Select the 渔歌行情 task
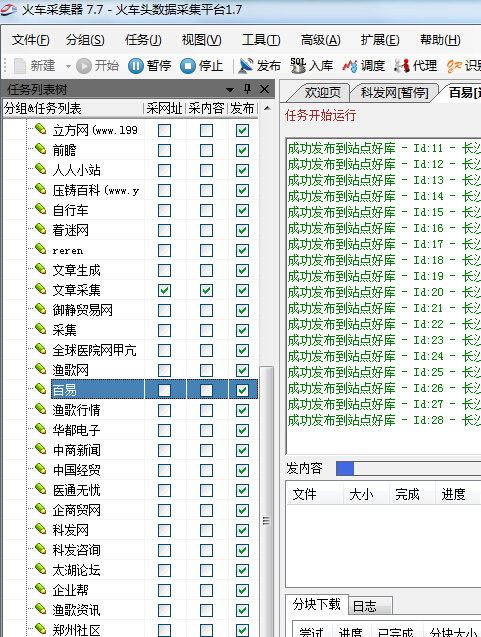Screen dimensions: 481x637 (x=76, y=410)
